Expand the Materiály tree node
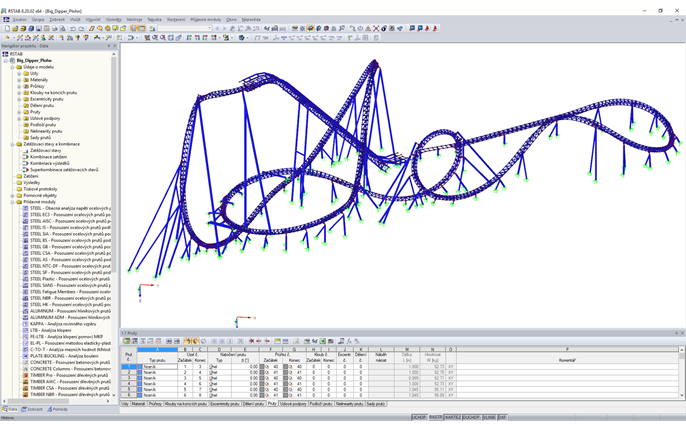This screenshot has height=429, width=686. point(19,80)
